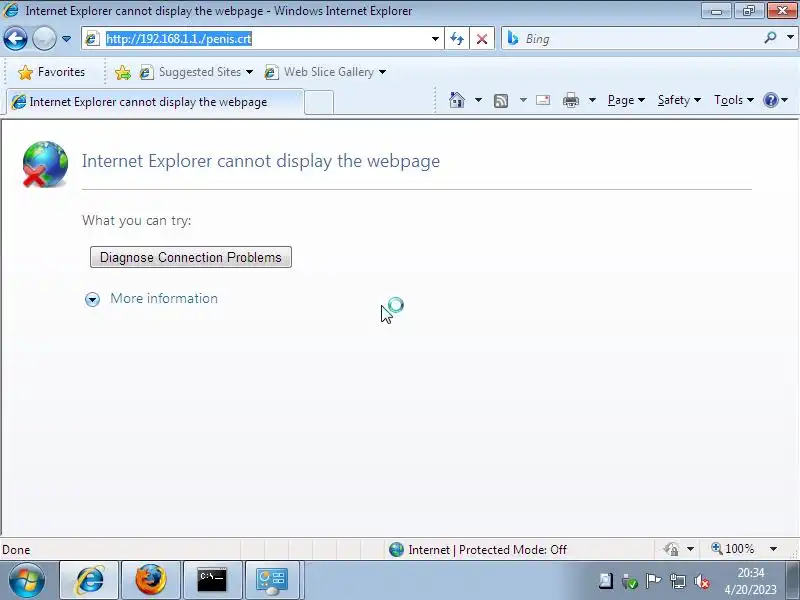Expand the address bar autocomplete dropdown
The height and width of the screenshot is (600, 800).
tap(435, 39)
